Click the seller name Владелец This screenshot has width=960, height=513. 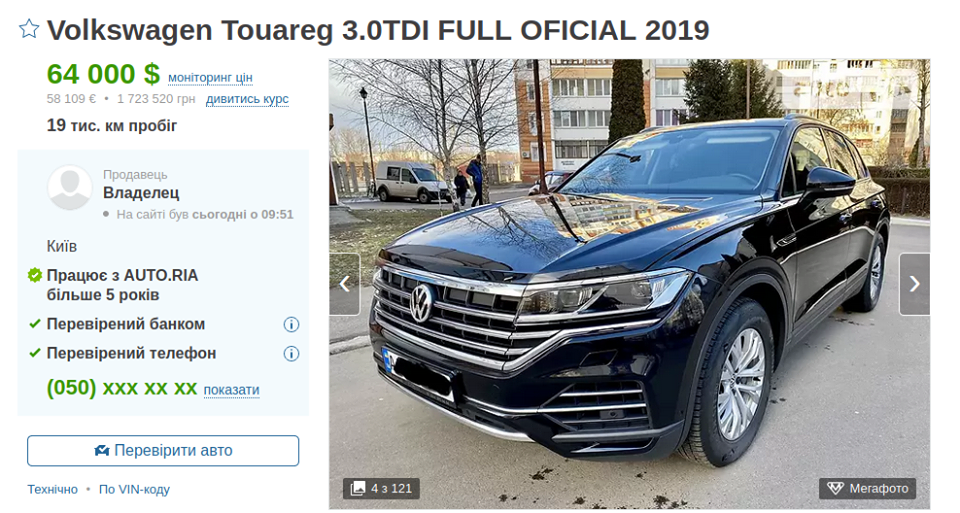[x=141, y=193]
